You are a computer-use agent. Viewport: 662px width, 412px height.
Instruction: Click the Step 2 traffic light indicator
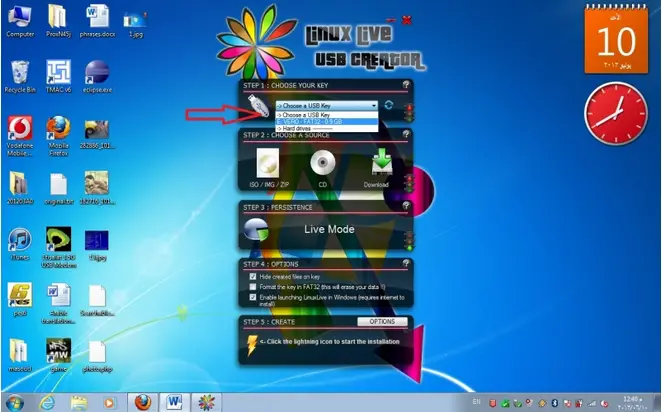pyautogui.click(x=409, y=183)
